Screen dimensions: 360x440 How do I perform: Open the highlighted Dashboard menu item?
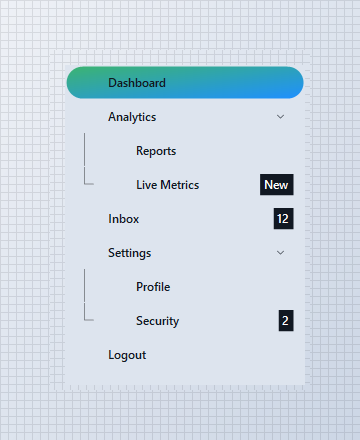click(x=185, y=83)
